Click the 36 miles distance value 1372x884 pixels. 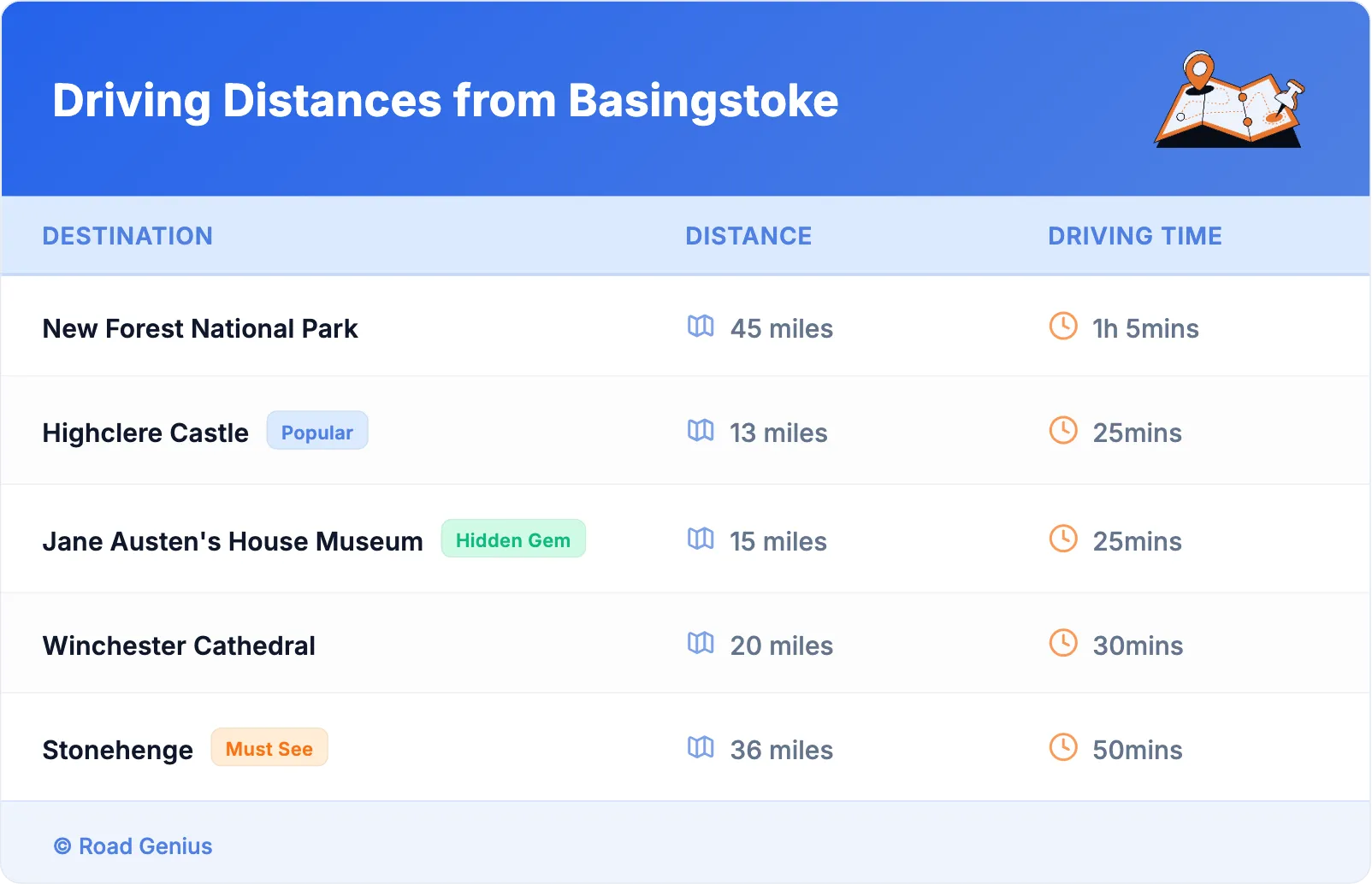pos(782,750)
